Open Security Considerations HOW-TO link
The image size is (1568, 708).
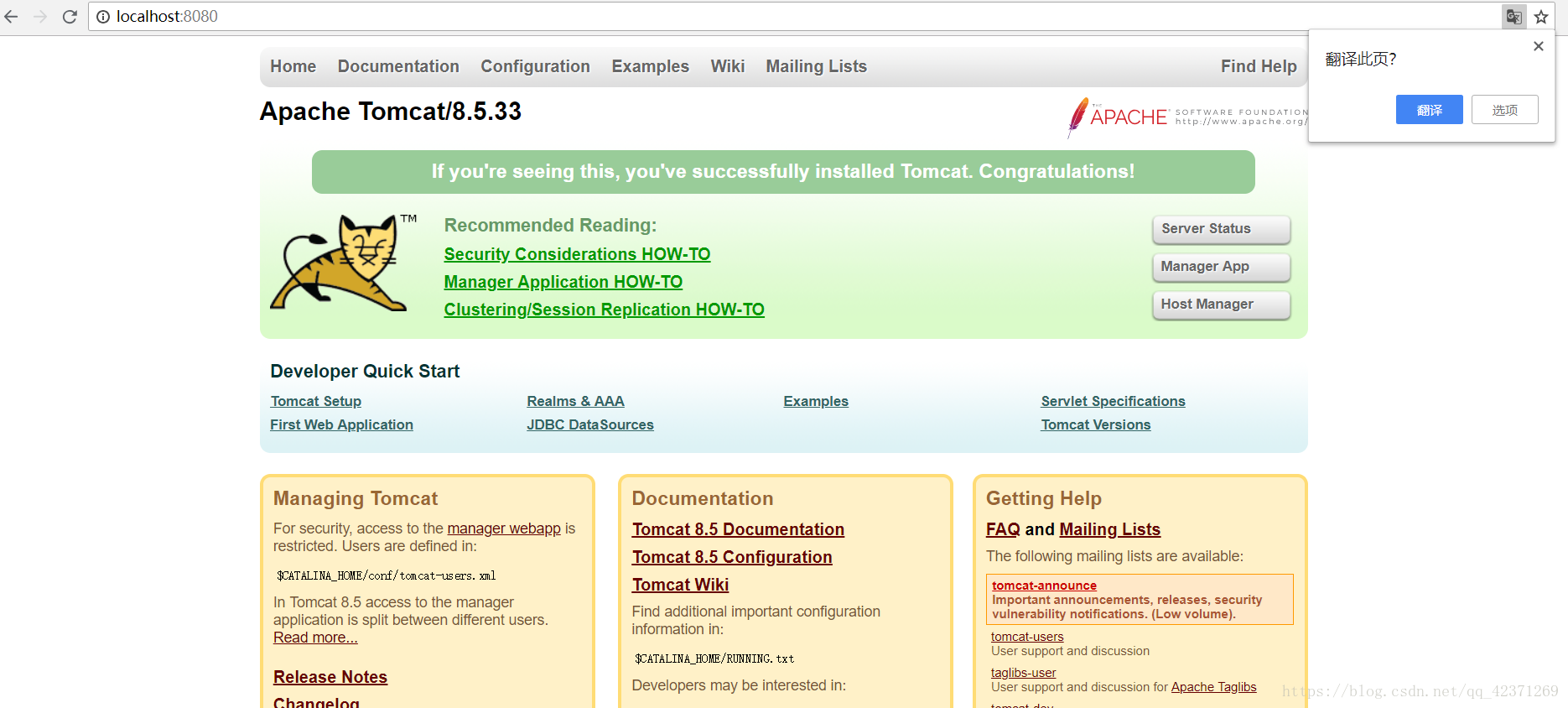tap(577, 254)
